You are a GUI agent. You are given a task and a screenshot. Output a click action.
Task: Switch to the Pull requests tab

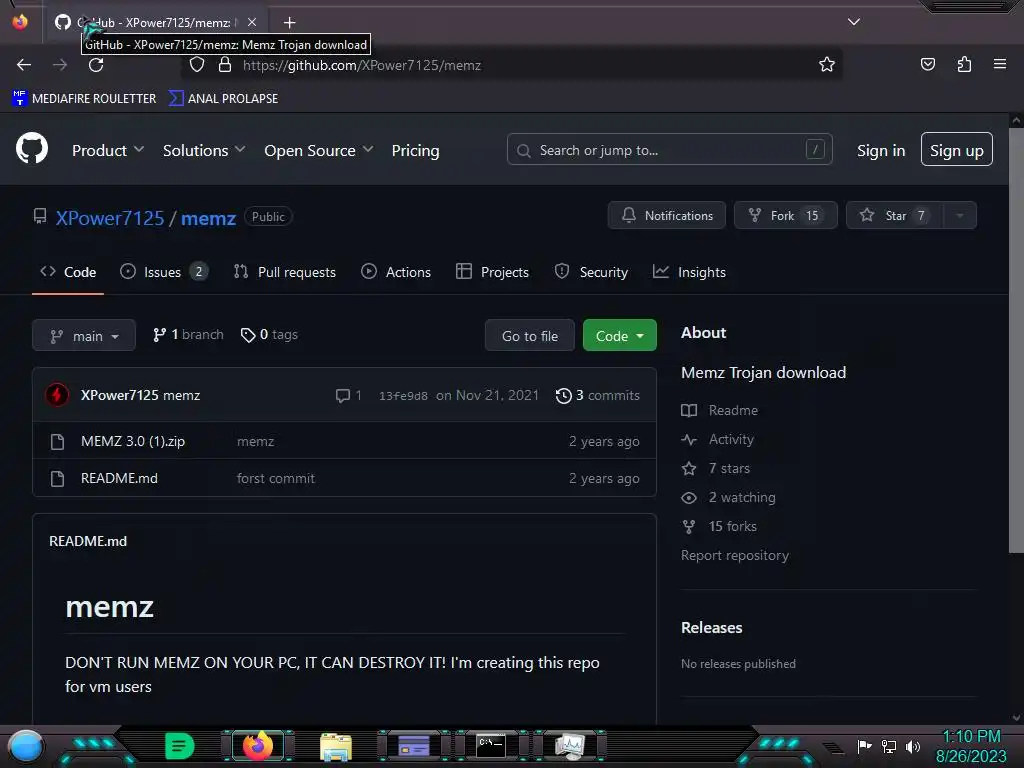point(285,272)
